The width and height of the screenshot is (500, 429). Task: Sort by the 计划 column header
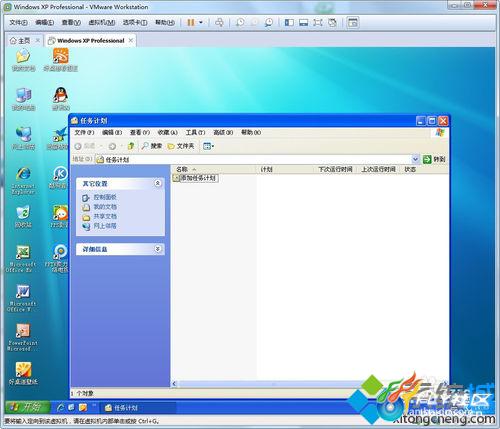pos(286,169)
